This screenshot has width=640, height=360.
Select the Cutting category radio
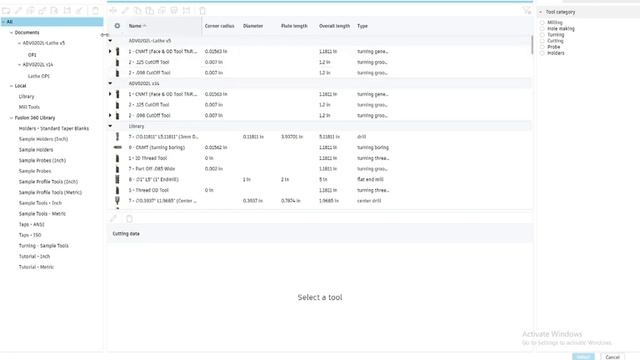point(542,41)
